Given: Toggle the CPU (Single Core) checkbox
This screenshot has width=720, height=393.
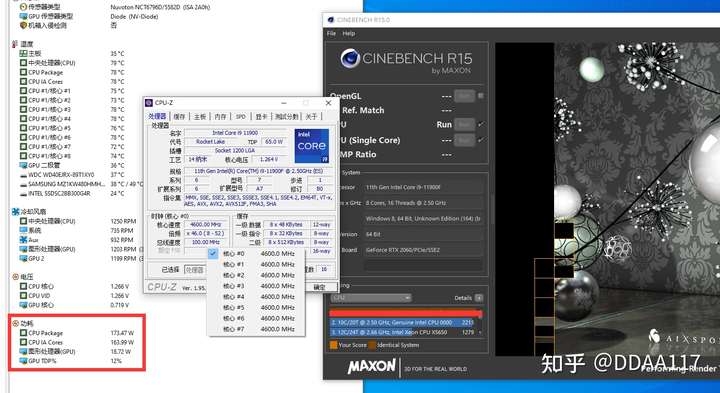Looking at the screenshot, I should [x=480, y=140].
